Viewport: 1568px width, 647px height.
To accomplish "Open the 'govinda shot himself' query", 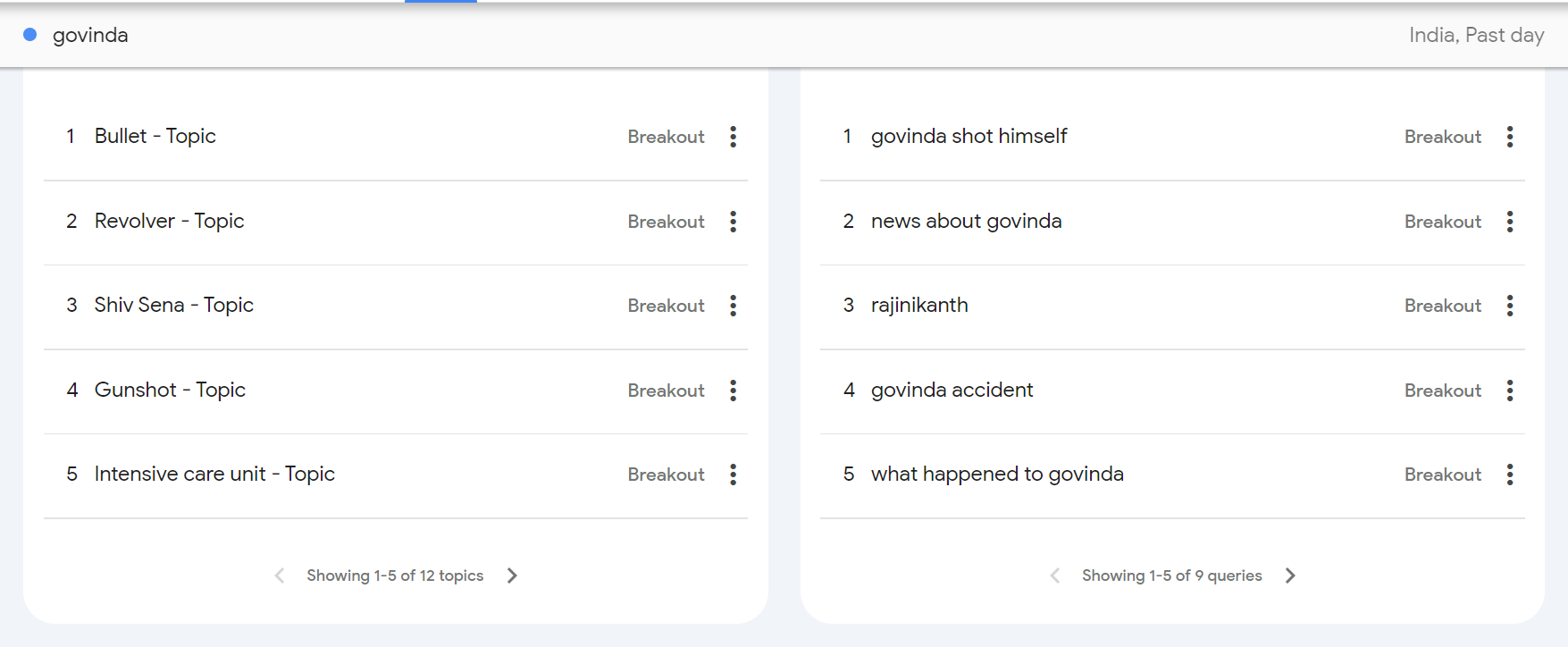I will tap(968, 136).
